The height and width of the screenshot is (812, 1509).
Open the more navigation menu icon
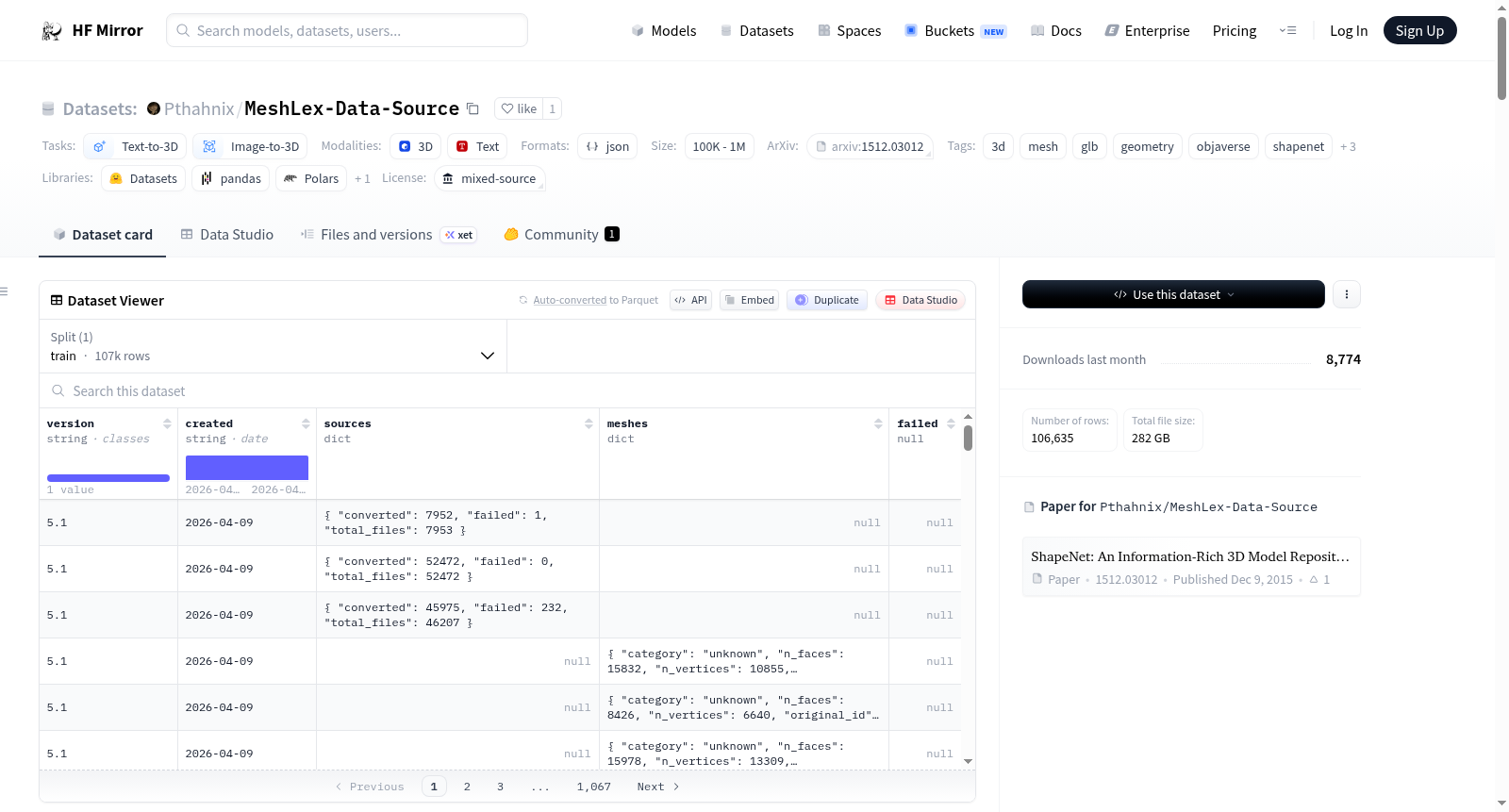[x=1287, y=31]
